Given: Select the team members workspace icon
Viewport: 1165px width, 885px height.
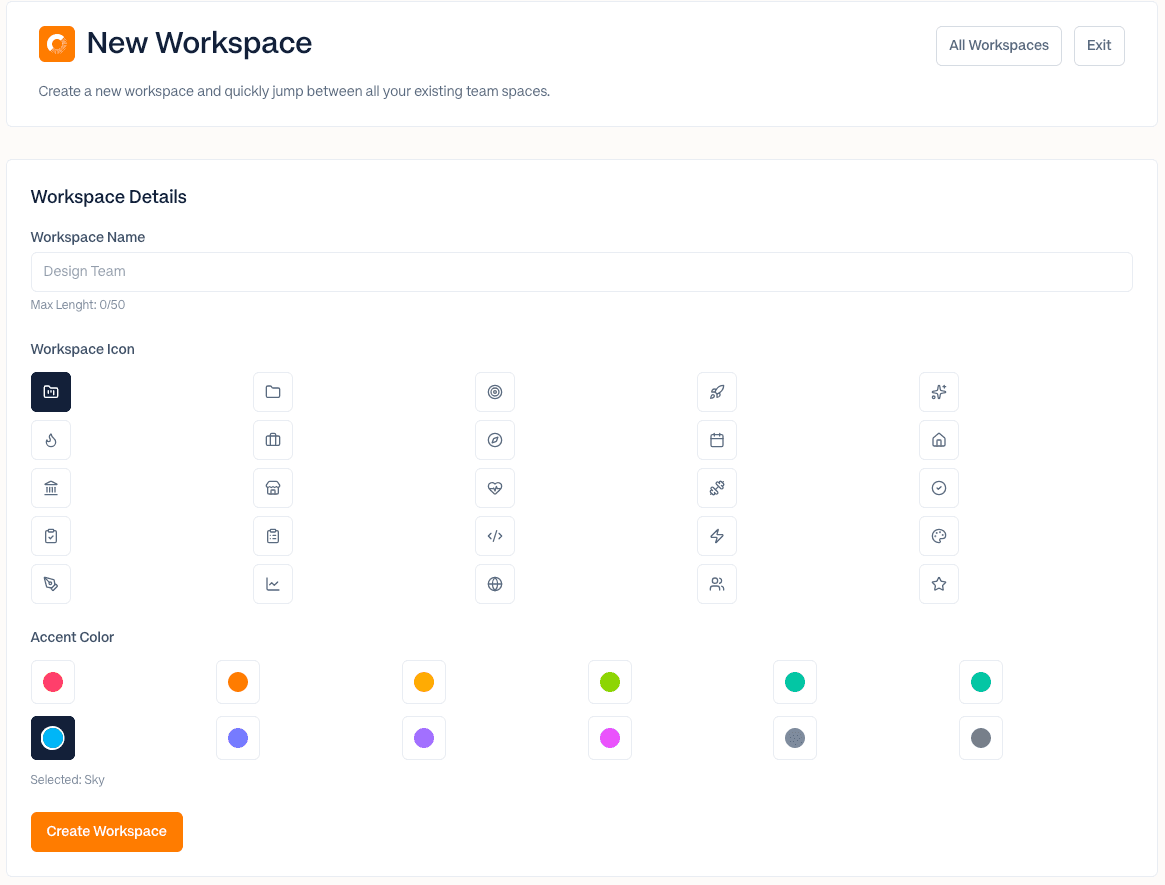Looking at the screenshot, I should click(x=717, y=584).
